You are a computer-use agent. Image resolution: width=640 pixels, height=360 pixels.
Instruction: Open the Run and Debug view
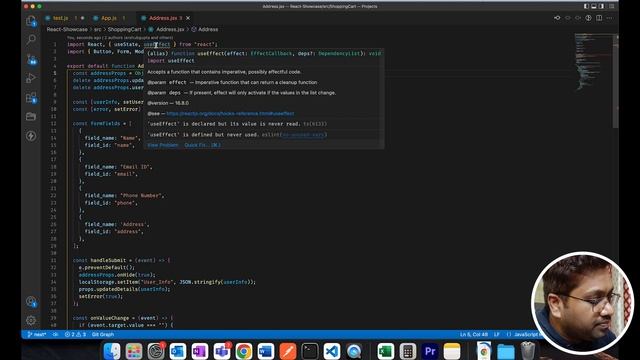31,78
